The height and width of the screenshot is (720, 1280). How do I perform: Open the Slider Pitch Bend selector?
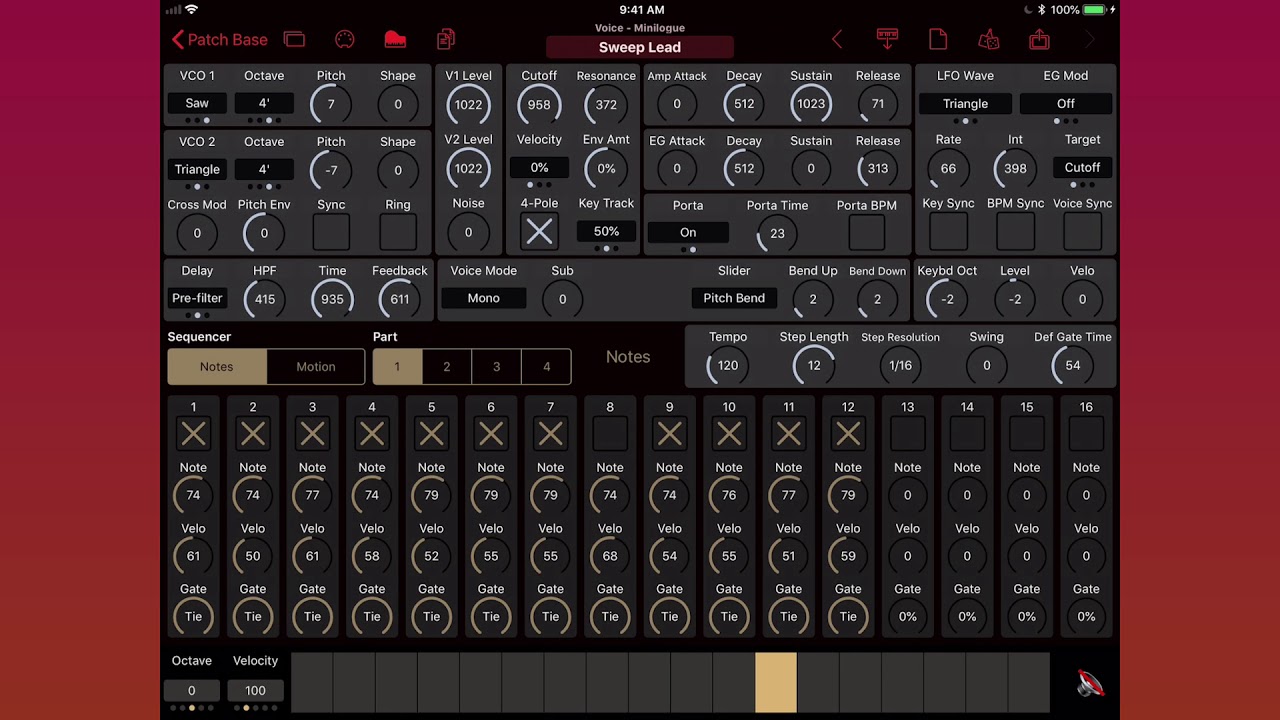(x=734, y=298)
